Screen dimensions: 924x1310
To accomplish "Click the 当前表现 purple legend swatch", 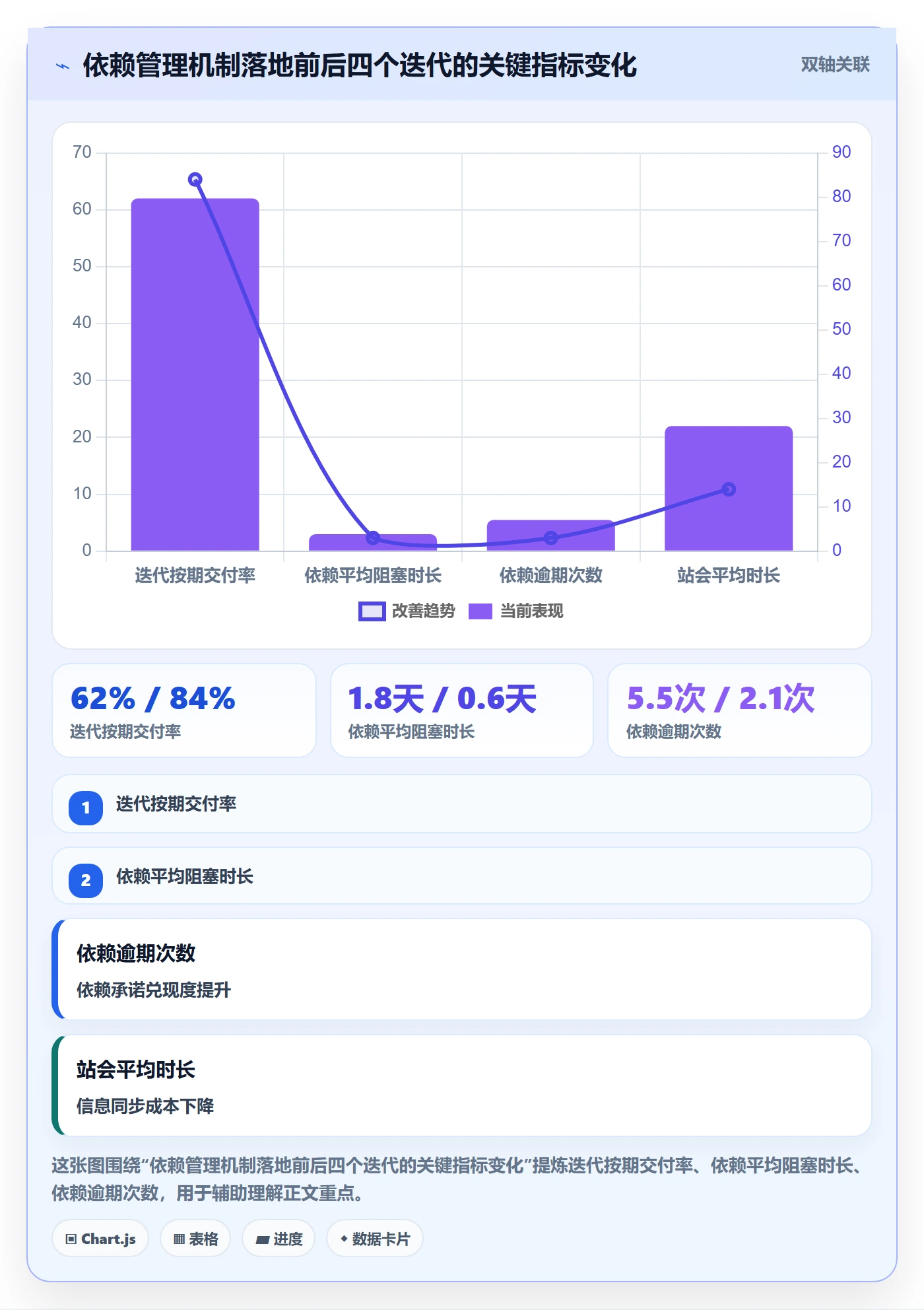I will click(480, 611).
